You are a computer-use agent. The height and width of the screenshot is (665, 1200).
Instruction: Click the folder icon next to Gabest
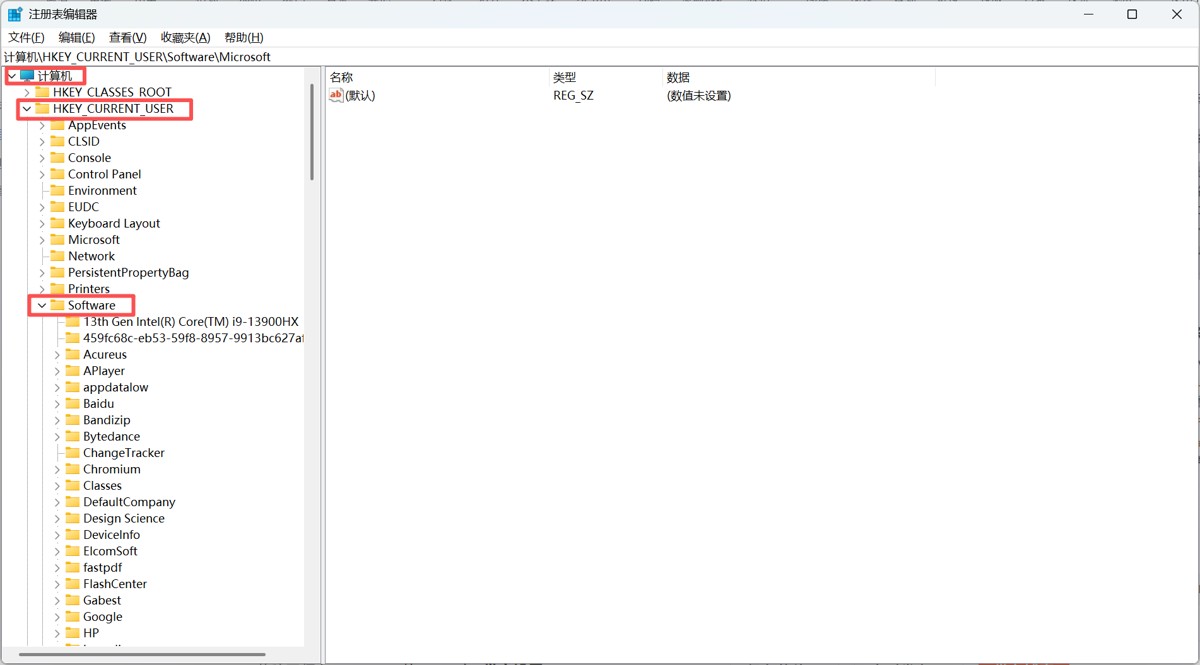72,600
